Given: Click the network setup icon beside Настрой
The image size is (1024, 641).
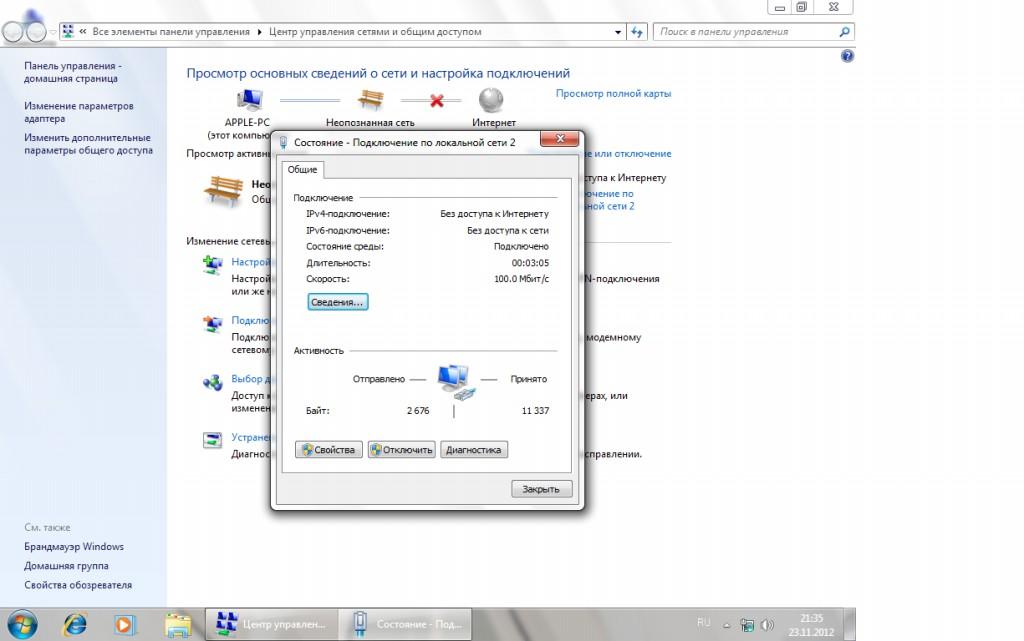Looking at the screenshot, I should [x=212, y=264].
